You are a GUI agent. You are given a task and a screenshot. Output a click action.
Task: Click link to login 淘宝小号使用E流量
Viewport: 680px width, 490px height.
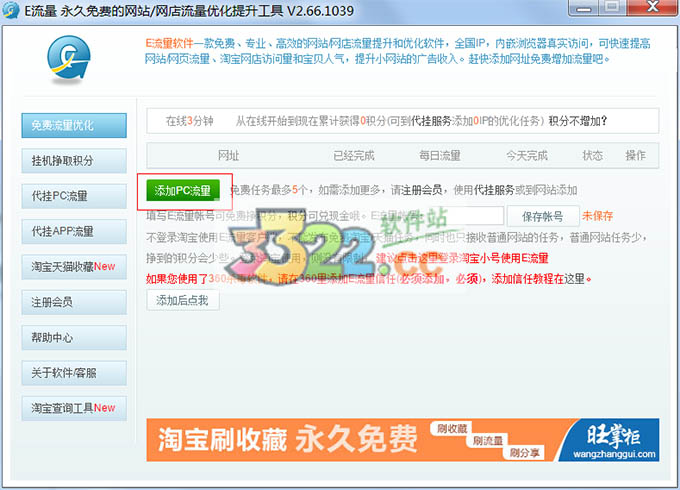click(462, 258)
